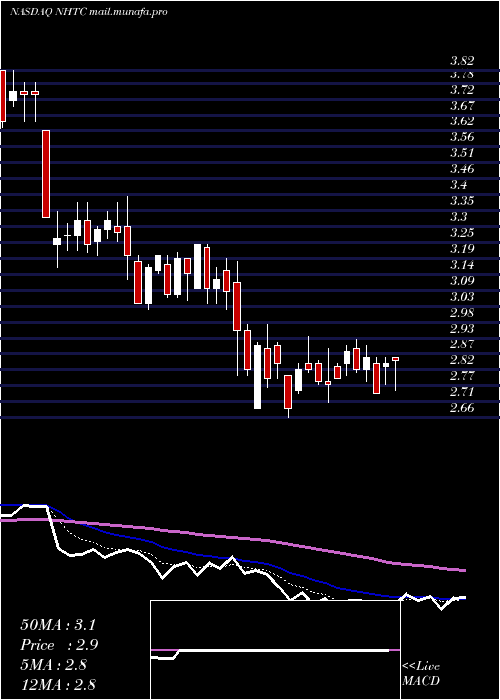The image size is (500, 700).
Task: Click the 3.82 price axis label
Action: click(462, 61)
